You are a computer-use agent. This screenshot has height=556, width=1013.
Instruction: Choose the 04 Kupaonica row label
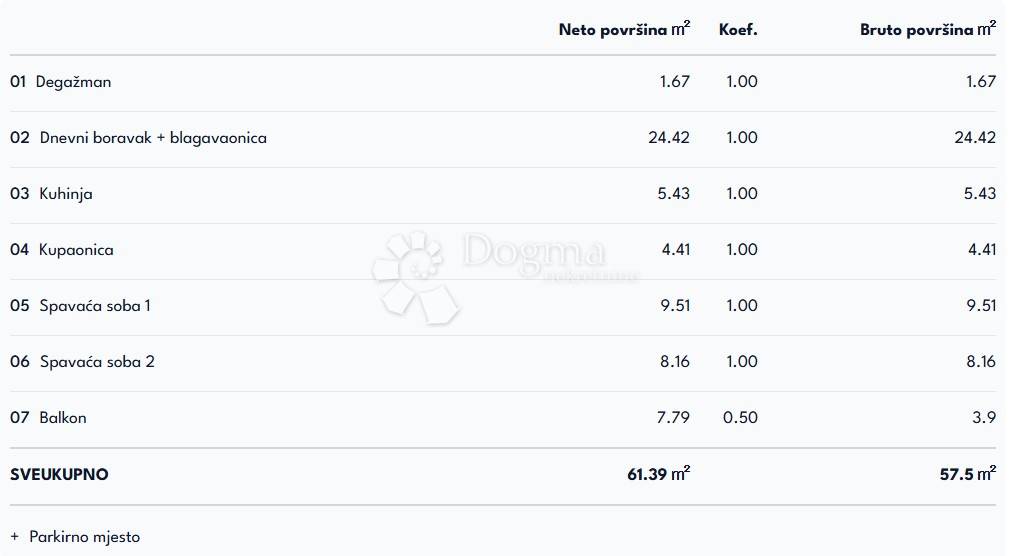pyautogui.click(x=62, y=250)
